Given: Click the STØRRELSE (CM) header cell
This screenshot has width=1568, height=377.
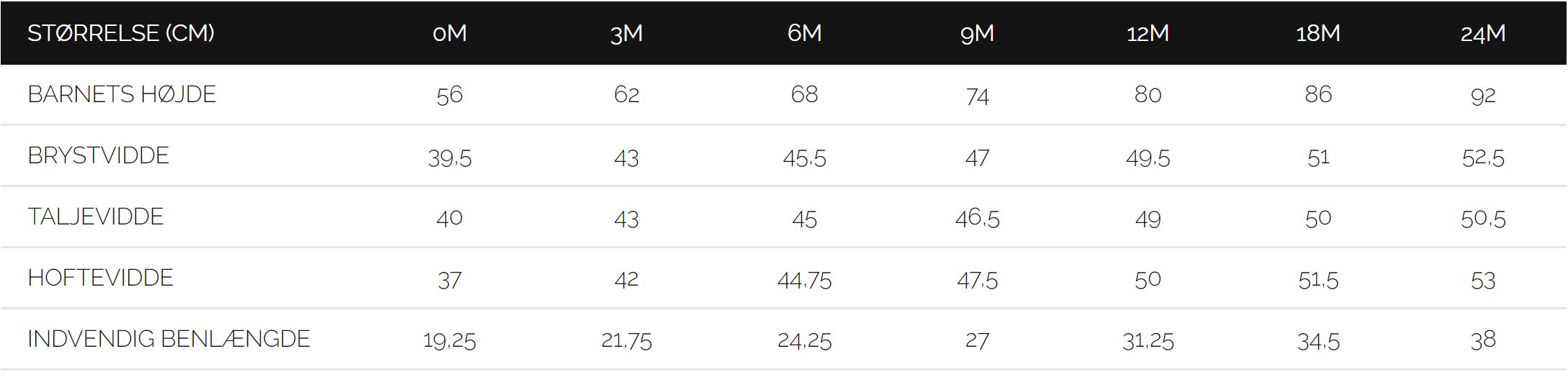Looking at the screenshot, I should [x=121, y=33].
